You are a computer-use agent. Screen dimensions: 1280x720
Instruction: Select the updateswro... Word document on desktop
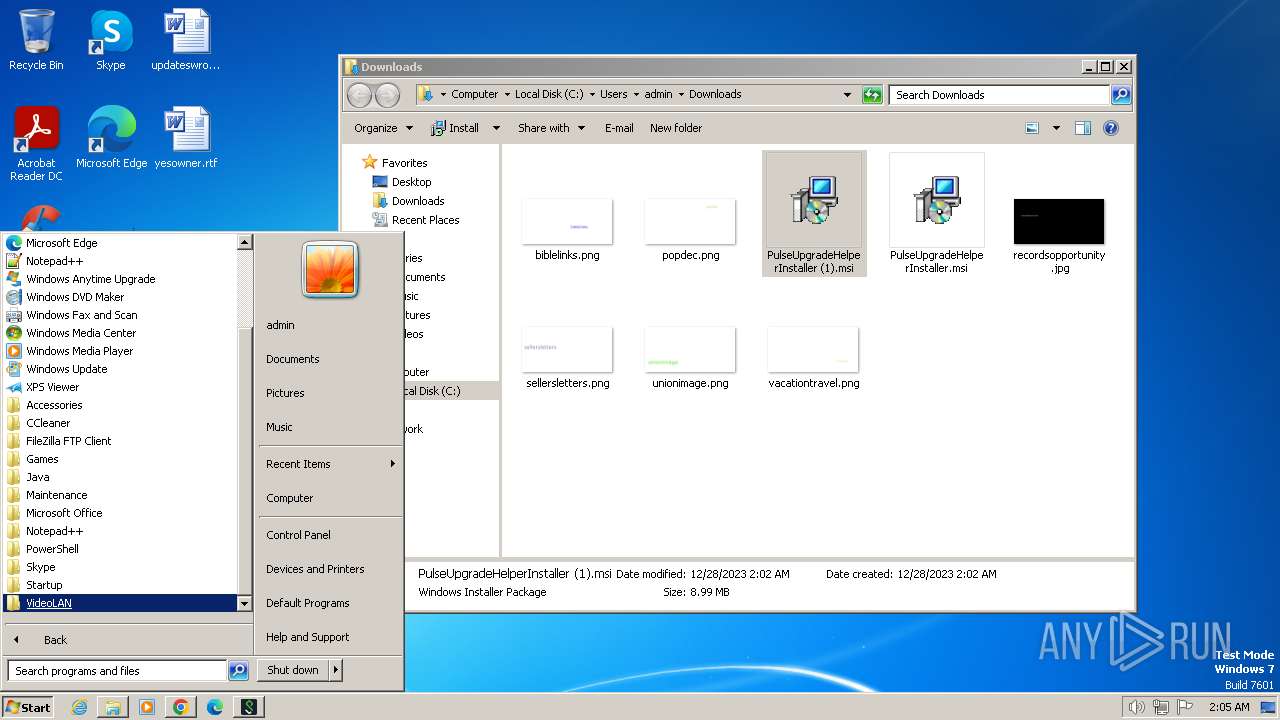[x=186, y=40]
